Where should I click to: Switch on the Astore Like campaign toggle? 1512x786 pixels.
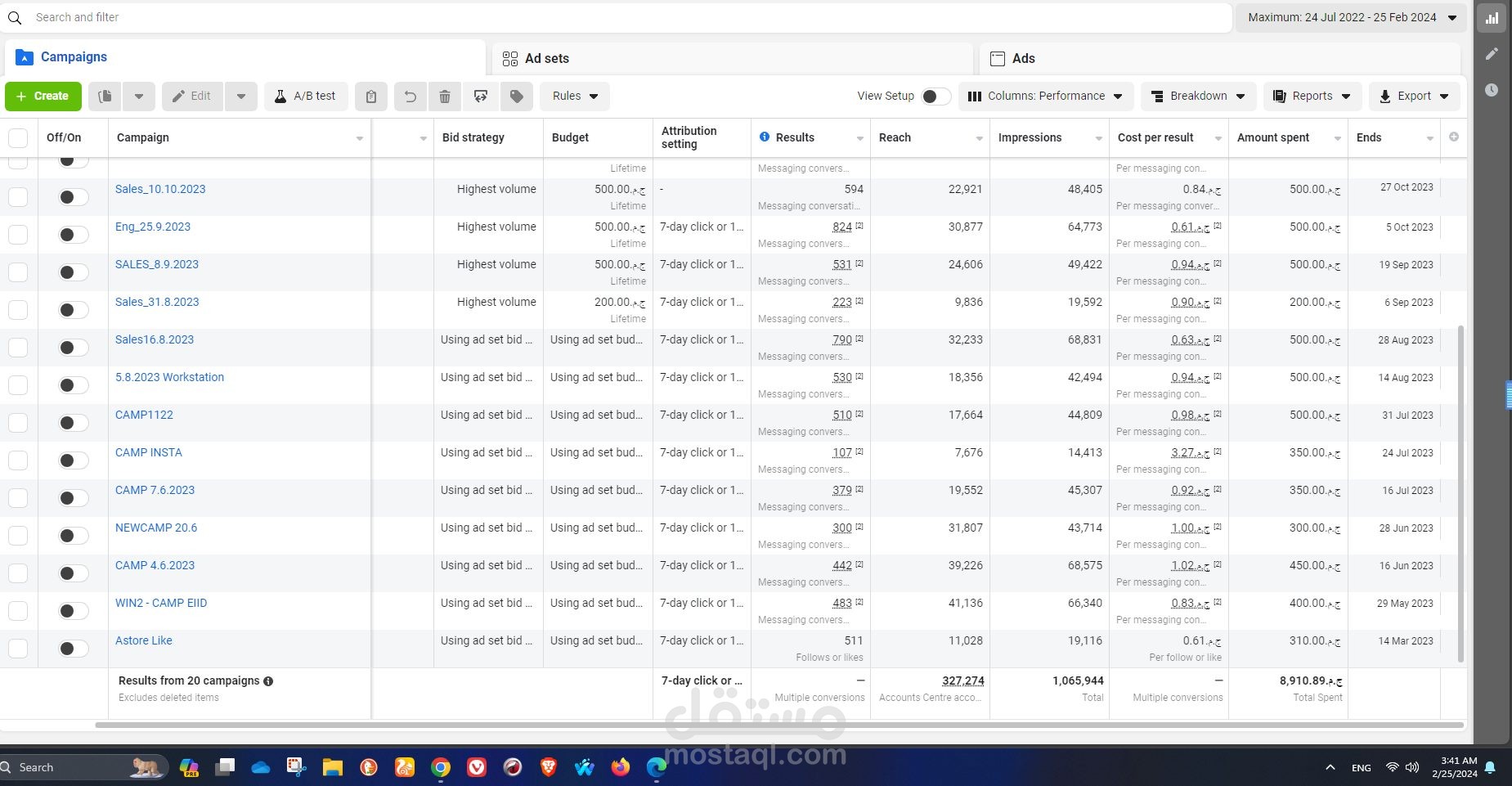pos(73,649)
